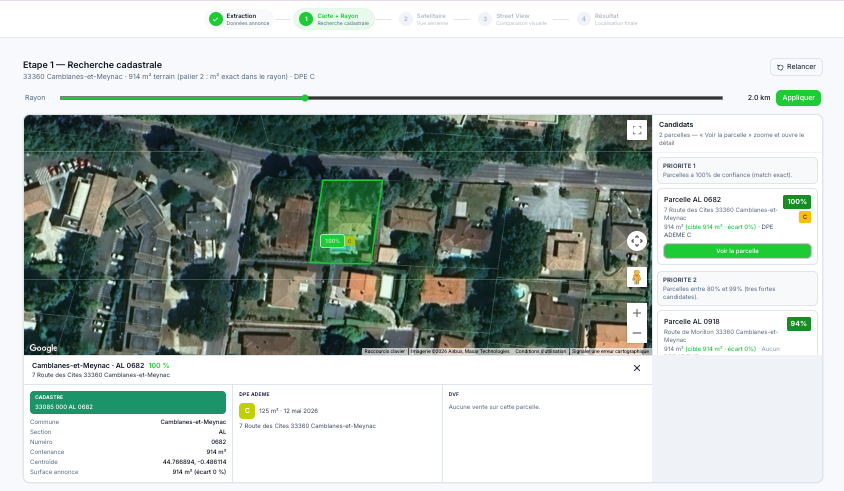
Task: Click the green Extraction checkmark icon
Action: (x=216, y=19)
